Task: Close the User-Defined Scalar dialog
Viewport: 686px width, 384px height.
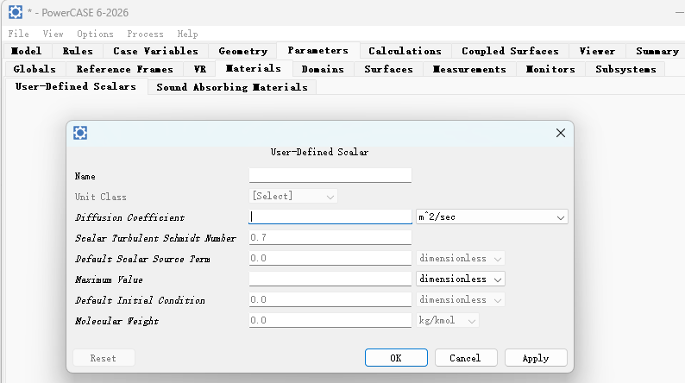Action: click(x=560, y=133)
